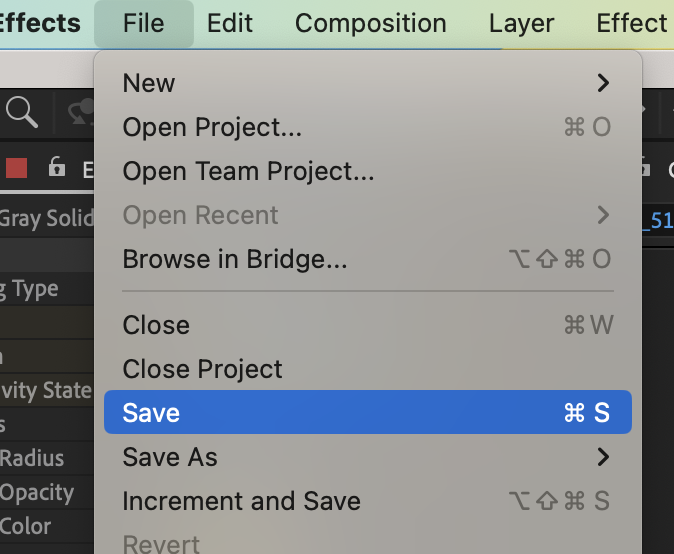674x554 pixels.
Task: Click the red label color swatch
Action: pyautogui.click(x=17, y=168)
